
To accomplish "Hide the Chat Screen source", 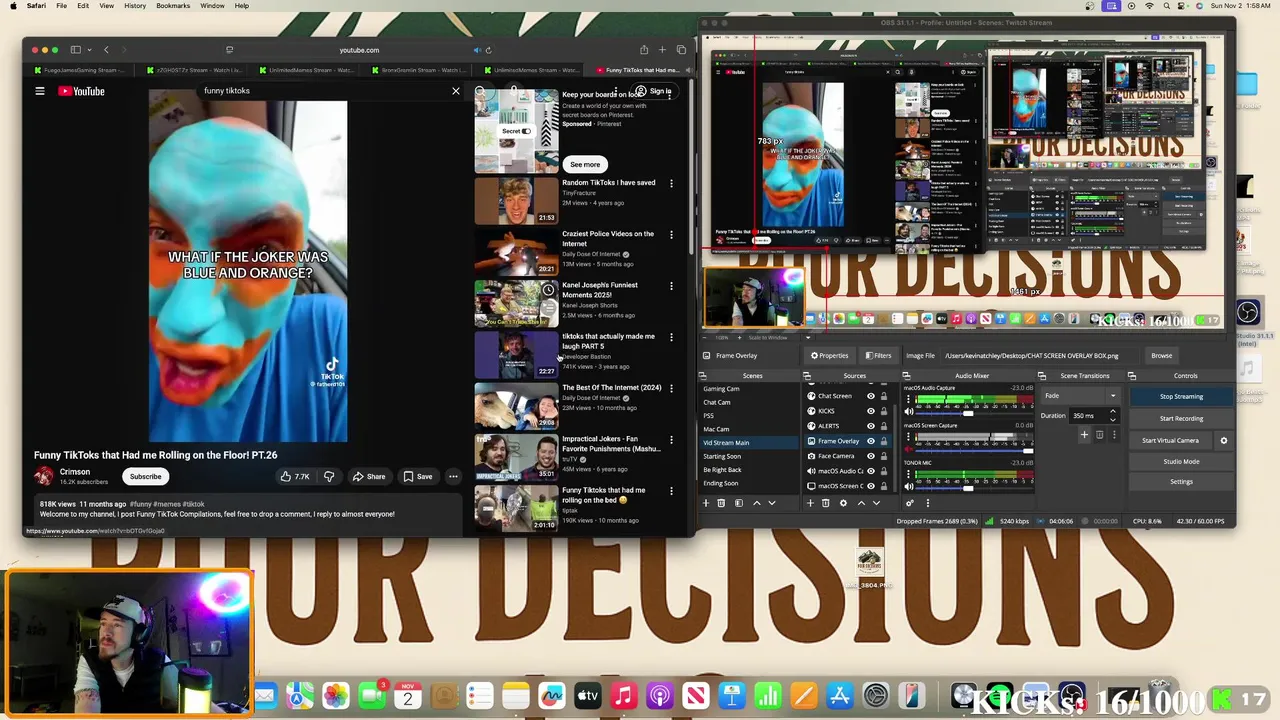I will tap(871, 396).
